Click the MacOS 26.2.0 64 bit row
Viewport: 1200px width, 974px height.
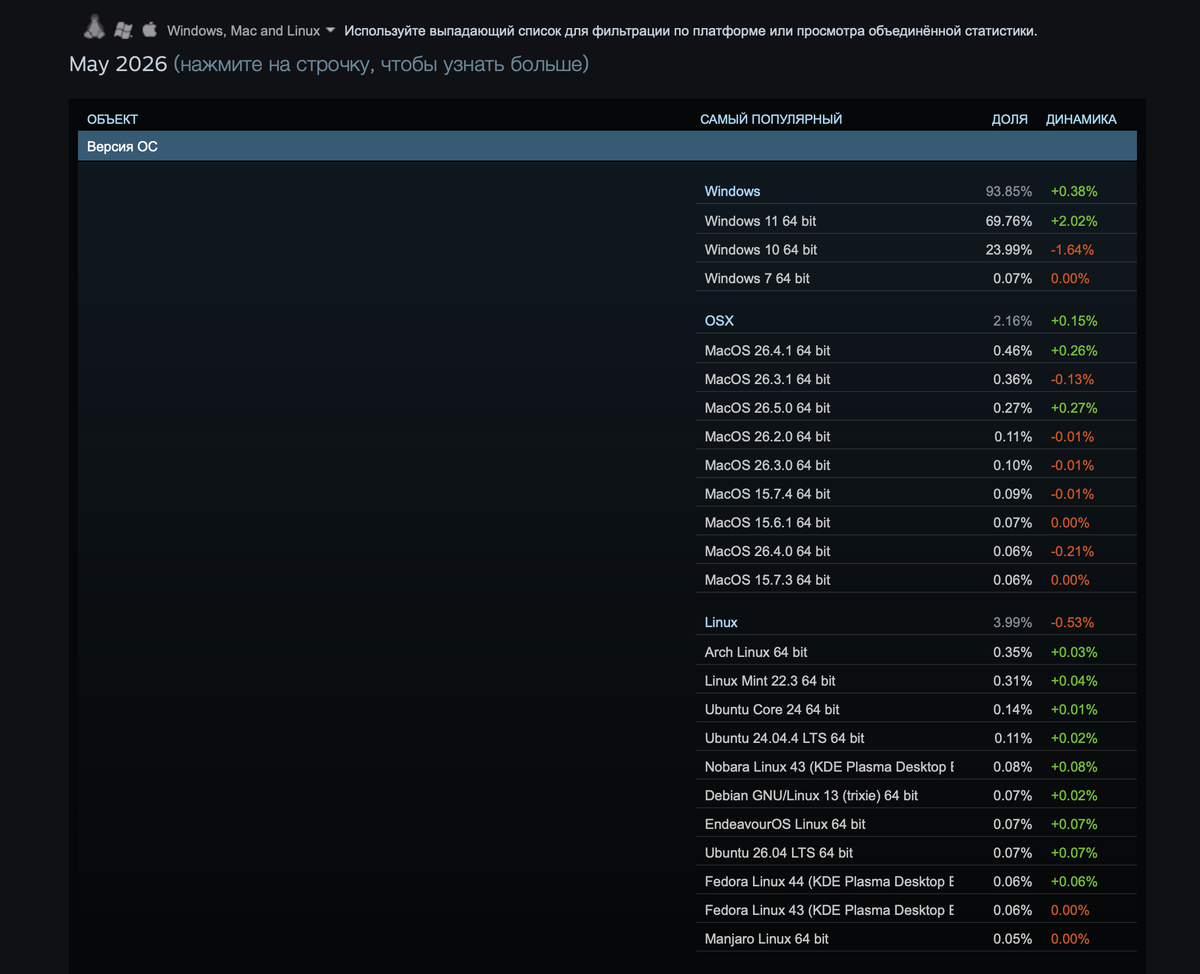[916, 436]
